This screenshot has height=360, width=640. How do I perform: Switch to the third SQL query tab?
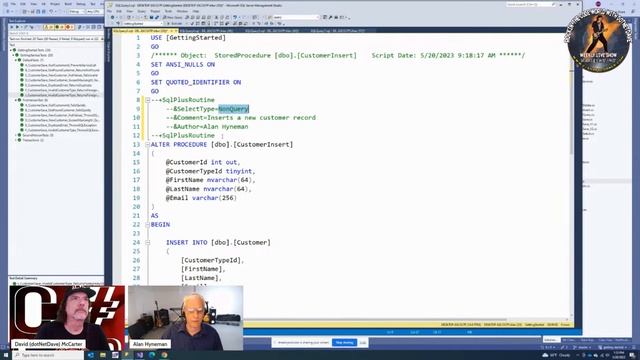click(x=272, y=31)
